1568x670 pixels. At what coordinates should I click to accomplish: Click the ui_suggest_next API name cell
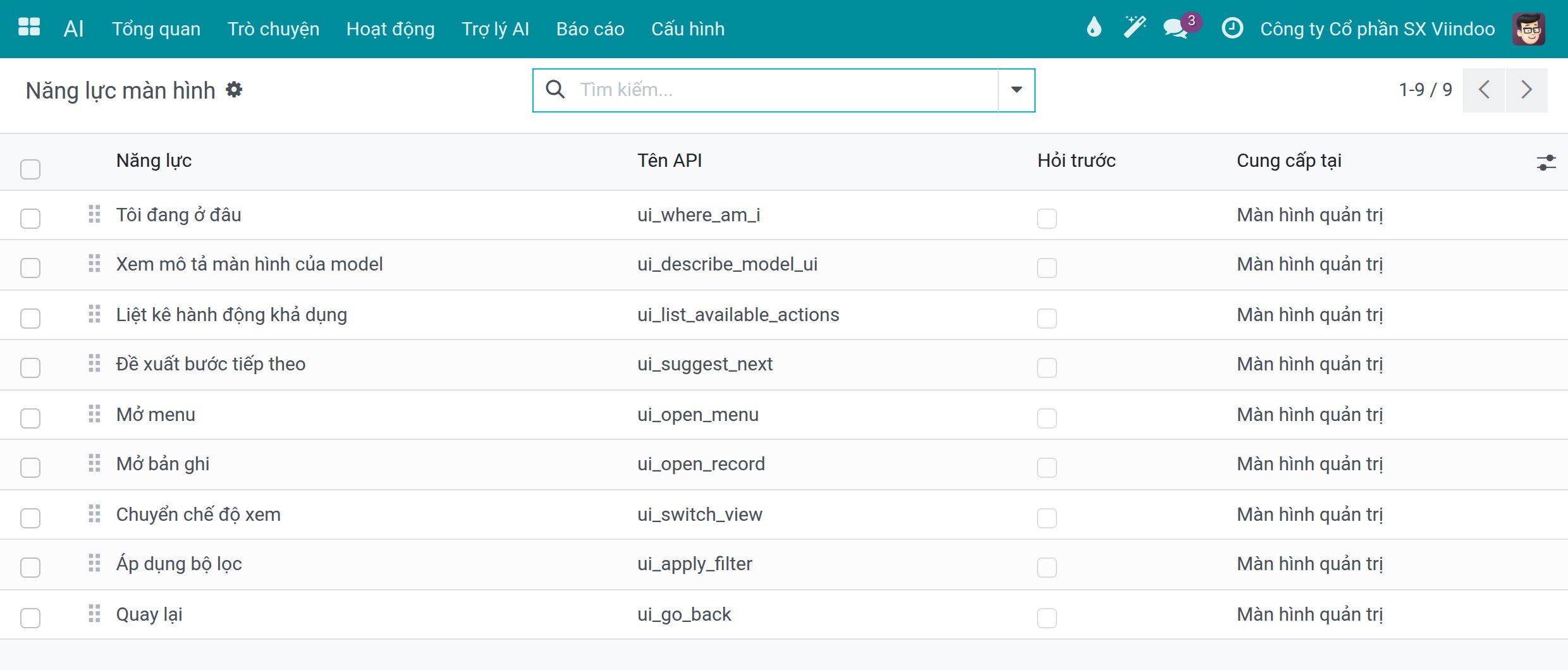pos(705,364)
